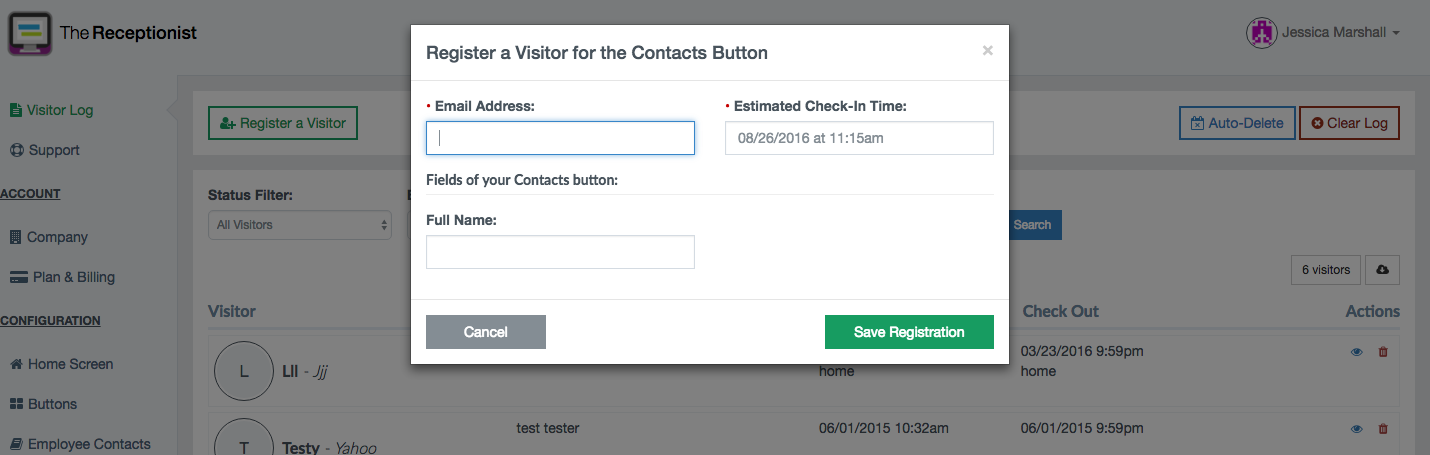1430x455 pixels.
Task: Open Company settings in sidebar
Action: pos(49,237)
